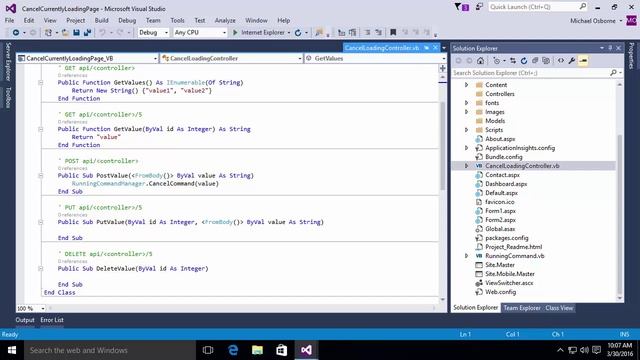Expand the RunningCommand.vb node
Viewport: 640px width, 360px height.
point(467,256)
